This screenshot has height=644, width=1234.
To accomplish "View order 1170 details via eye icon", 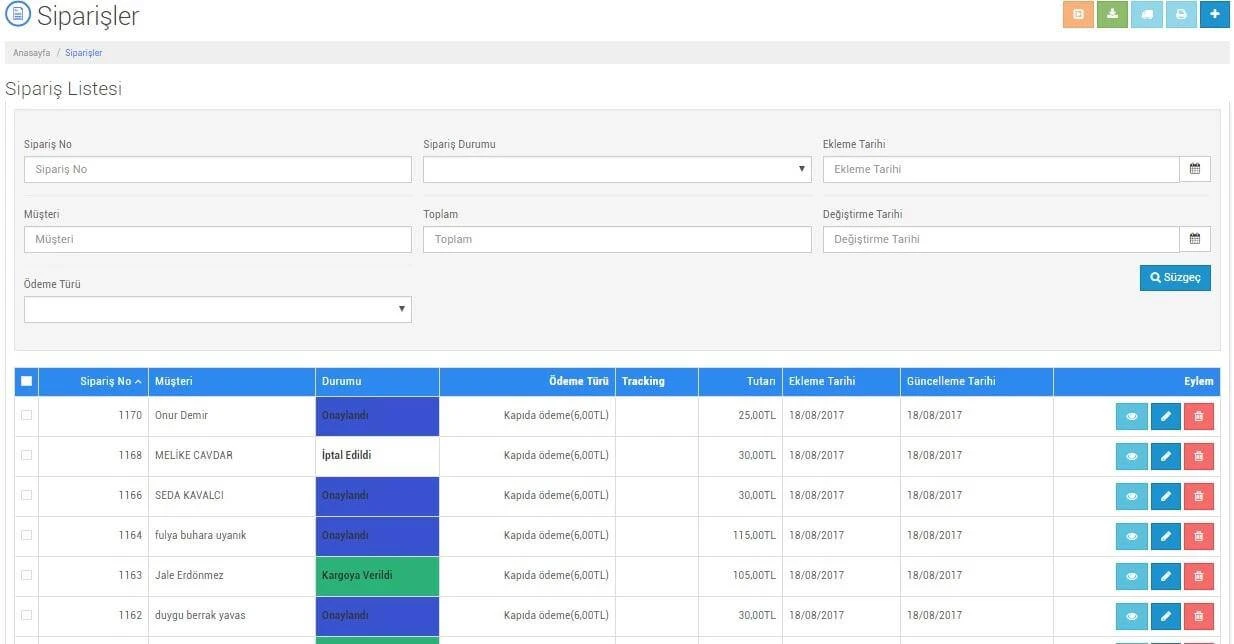I will [x=1131, y=416].
